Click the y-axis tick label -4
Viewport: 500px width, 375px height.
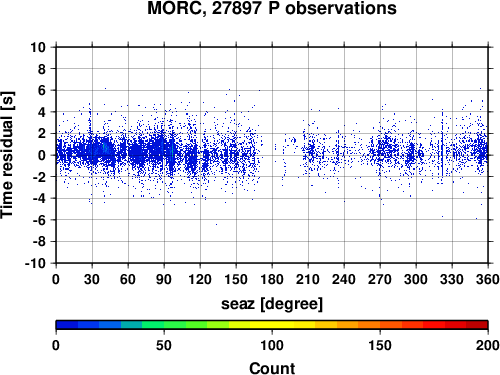(39, 198)
